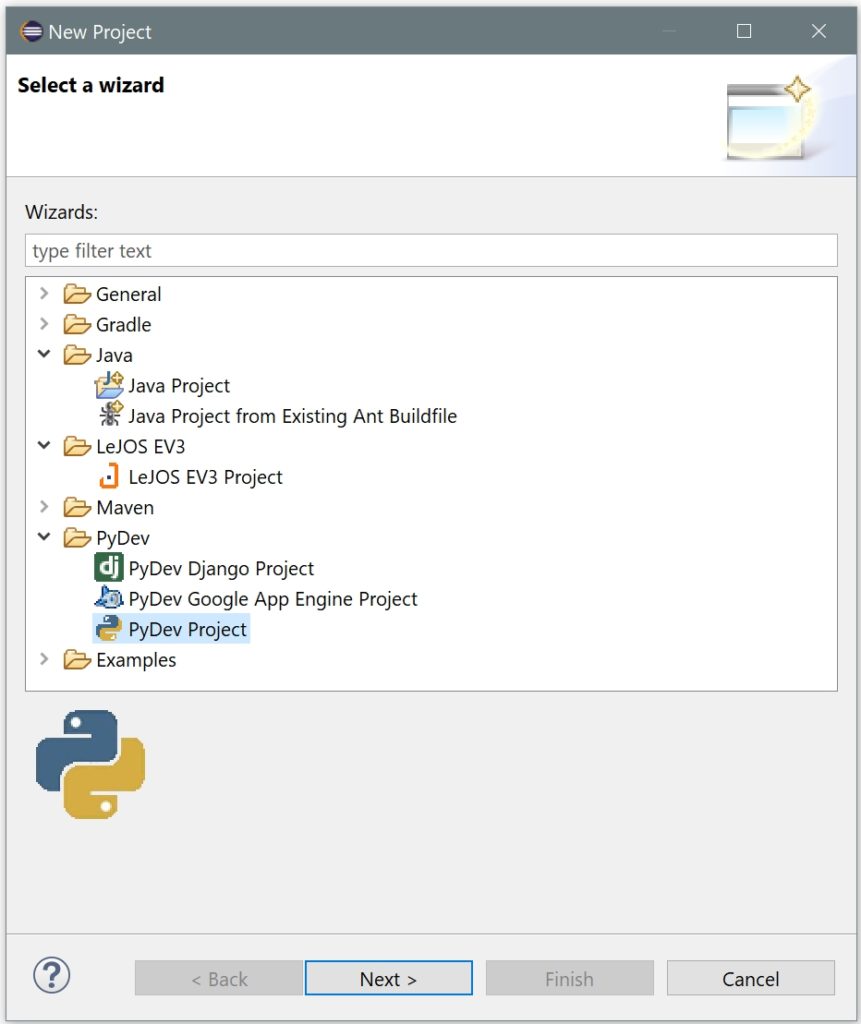Expand the Gradle folder
The image size is (861, 1024).
tap(43, 324)
